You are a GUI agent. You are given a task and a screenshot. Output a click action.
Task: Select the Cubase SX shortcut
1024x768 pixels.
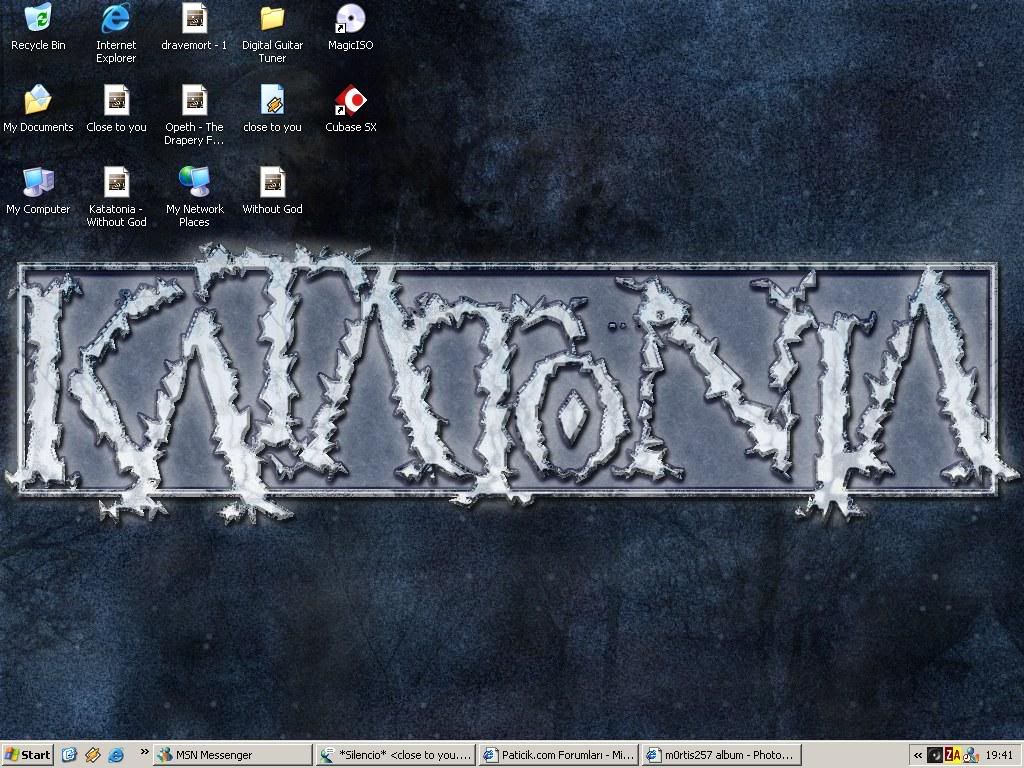click(350, 101)
